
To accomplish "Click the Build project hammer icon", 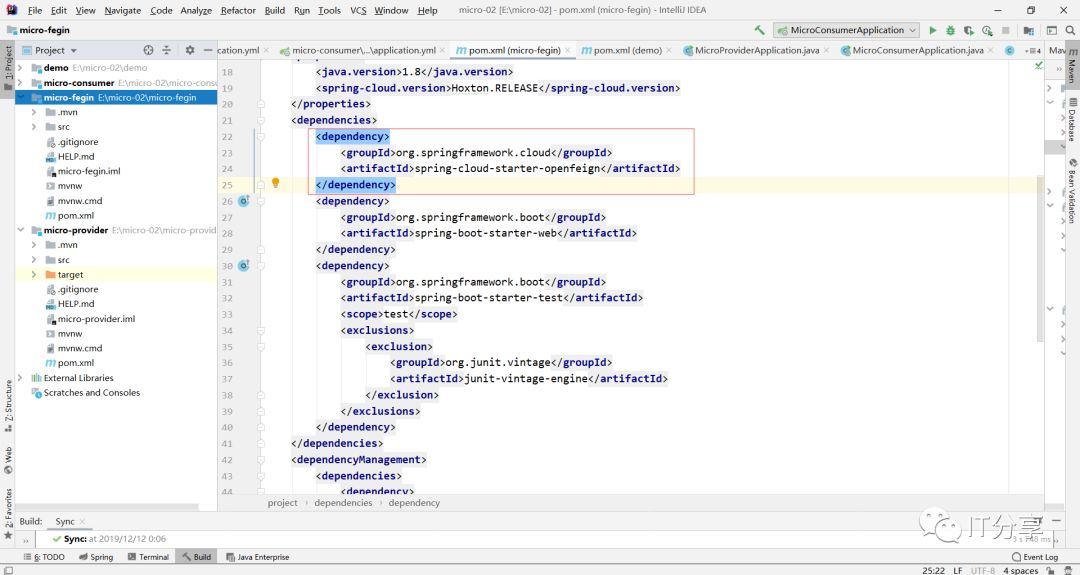I will tap(759, 30).
